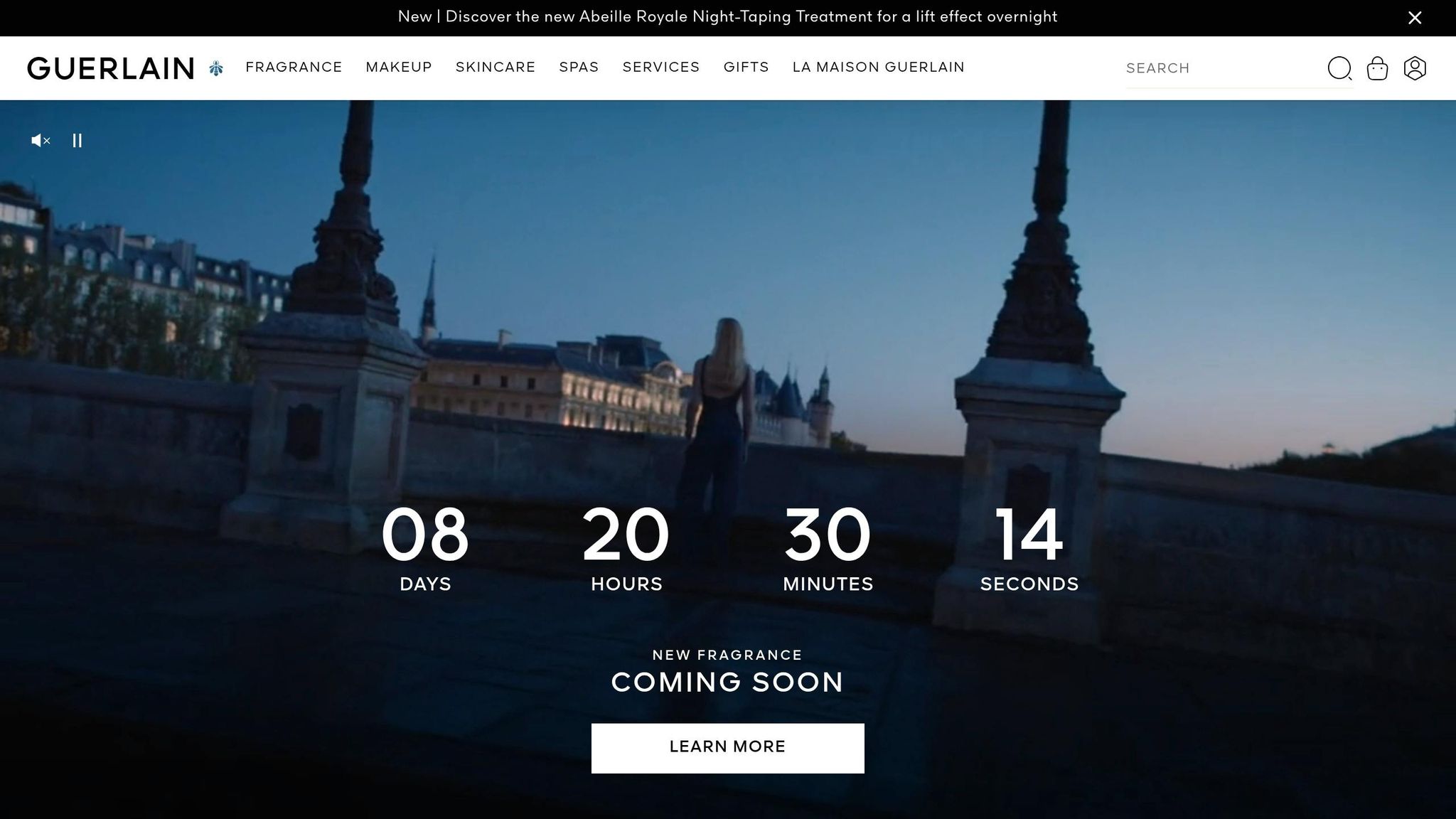Click the Coming Soon headline

coord(728,682)
